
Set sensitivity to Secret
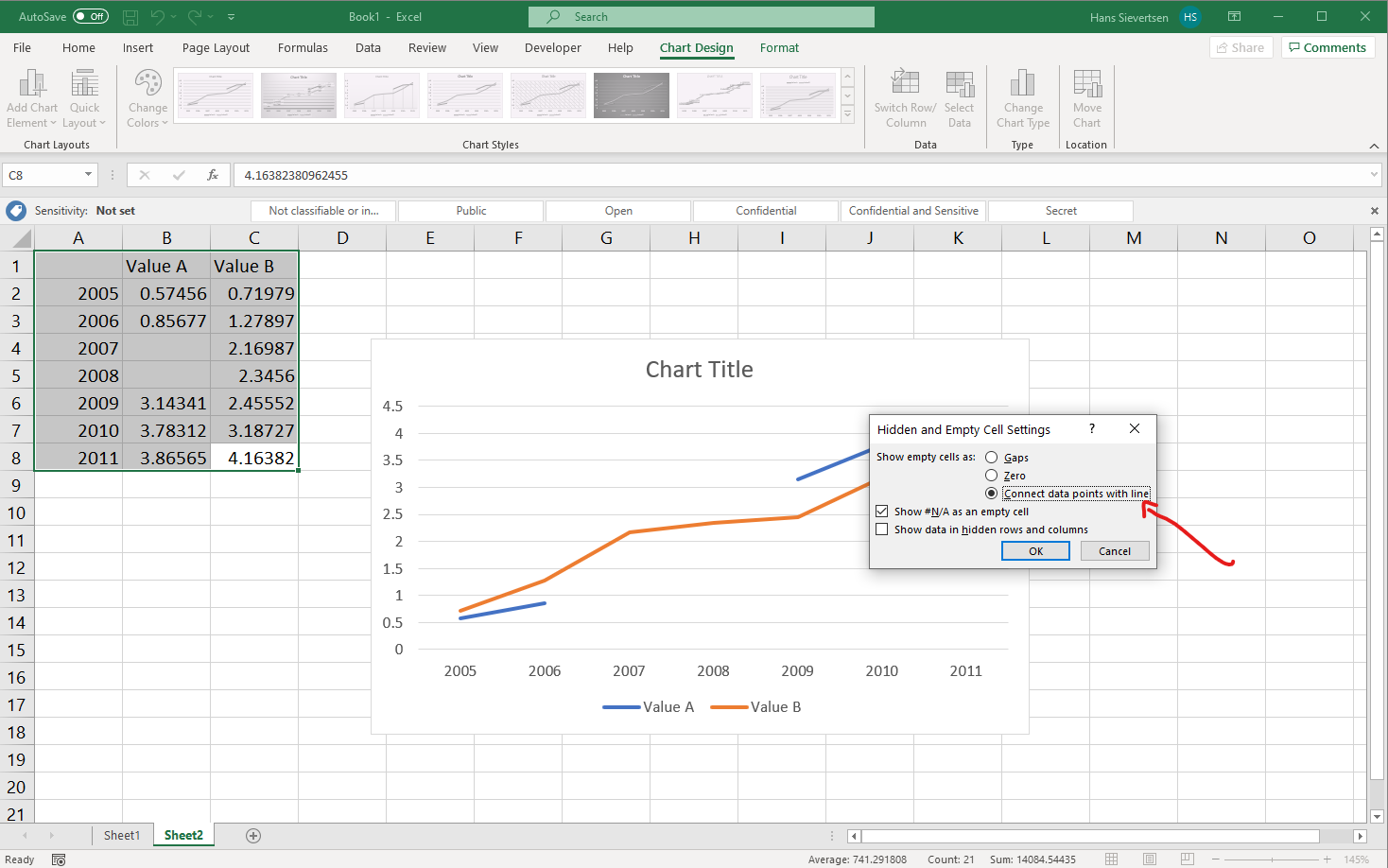(1061, 211)
